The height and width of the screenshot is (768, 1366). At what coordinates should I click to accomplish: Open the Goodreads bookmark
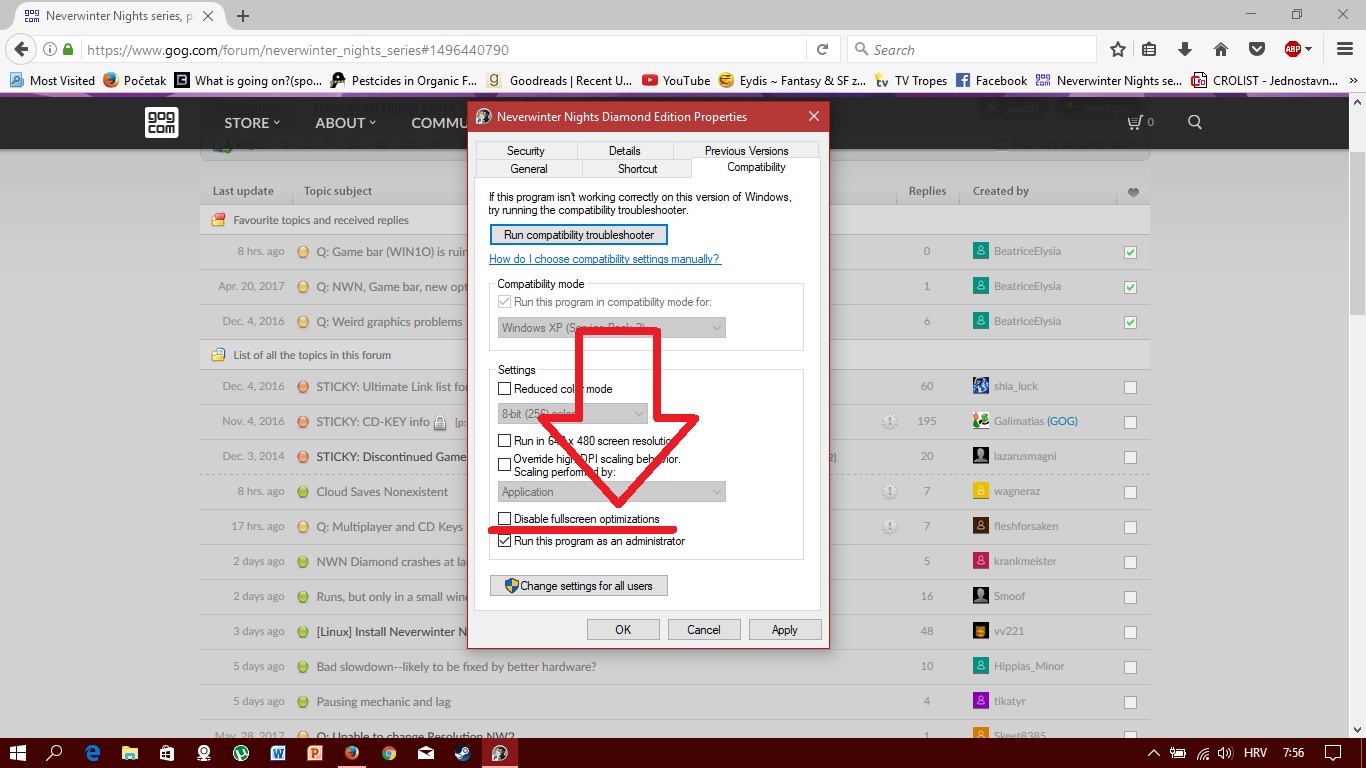click(560, 80)
